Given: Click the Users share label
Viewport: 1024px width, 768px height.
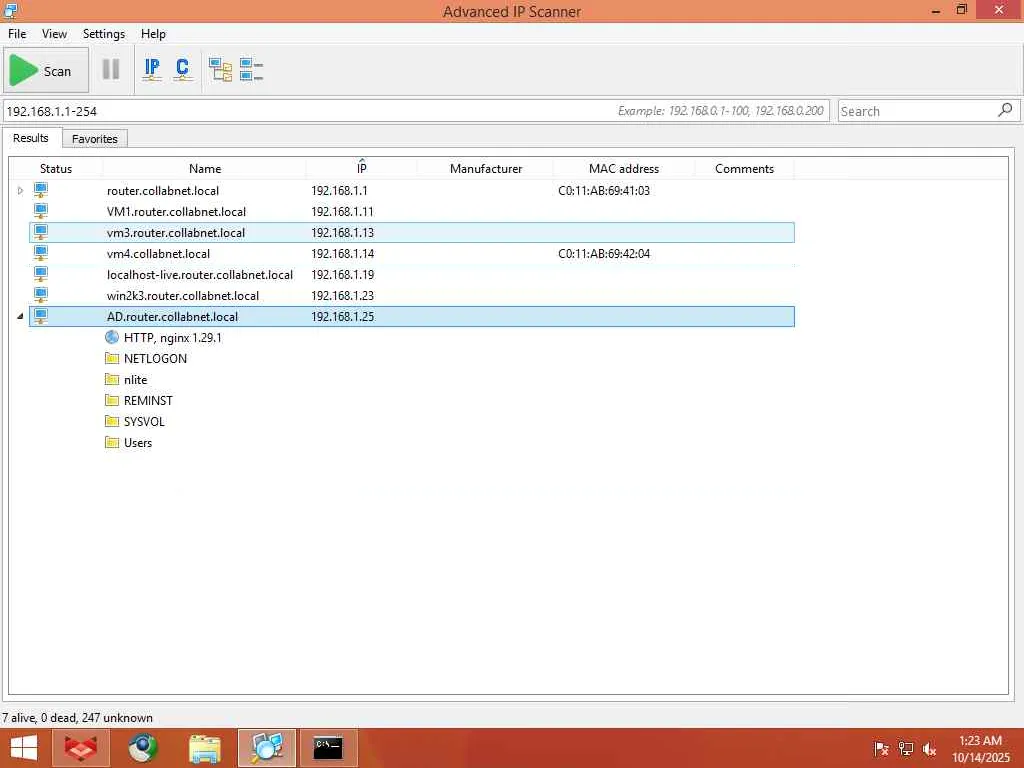Looking at the screenshot, I should 138,443.
